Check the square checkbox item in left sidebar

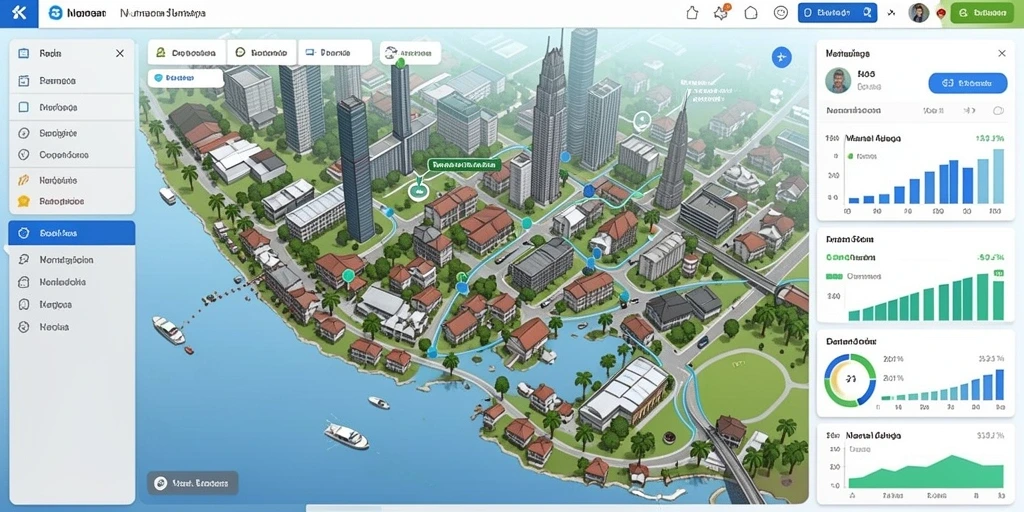(24, 107)
